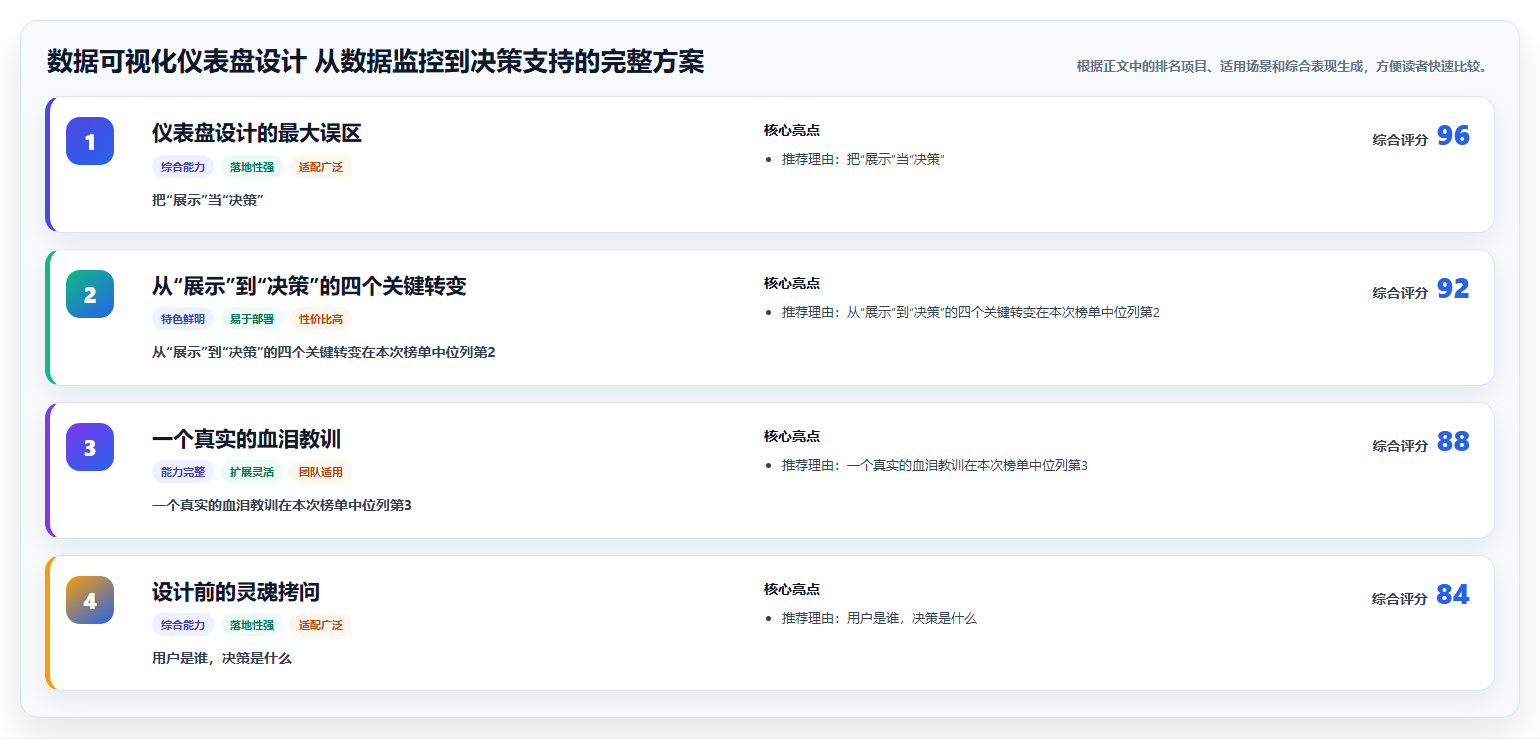Click 综合评分 label beside score 96
1540x739 pixels.
(x=1400, y=140)
